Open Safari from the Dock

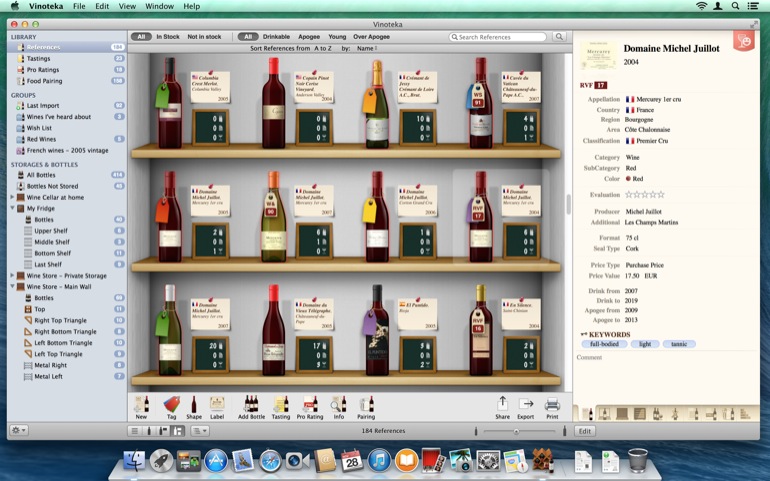click(270, 461)
